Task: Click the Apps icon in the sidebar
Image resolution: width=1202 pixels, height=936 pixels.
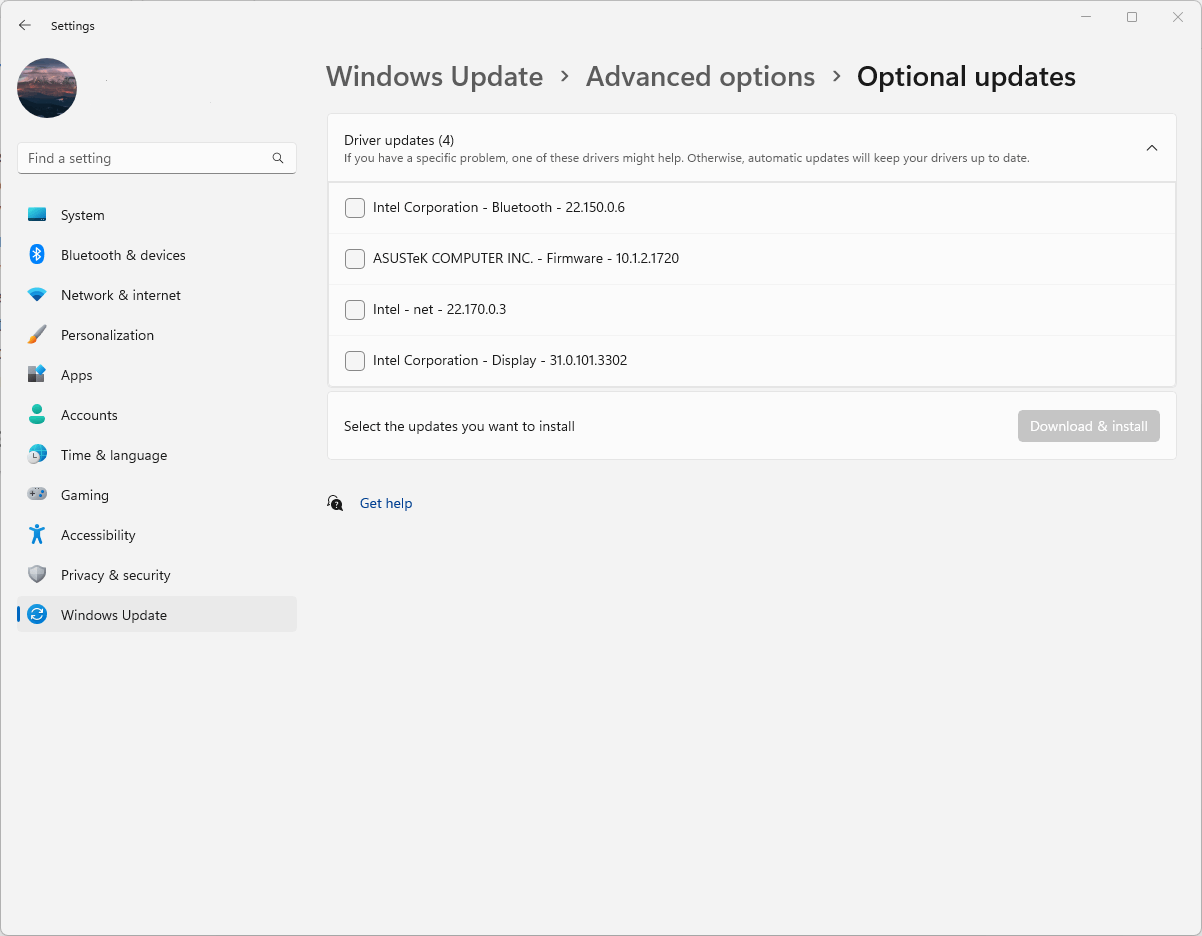Action: point(37,375)
